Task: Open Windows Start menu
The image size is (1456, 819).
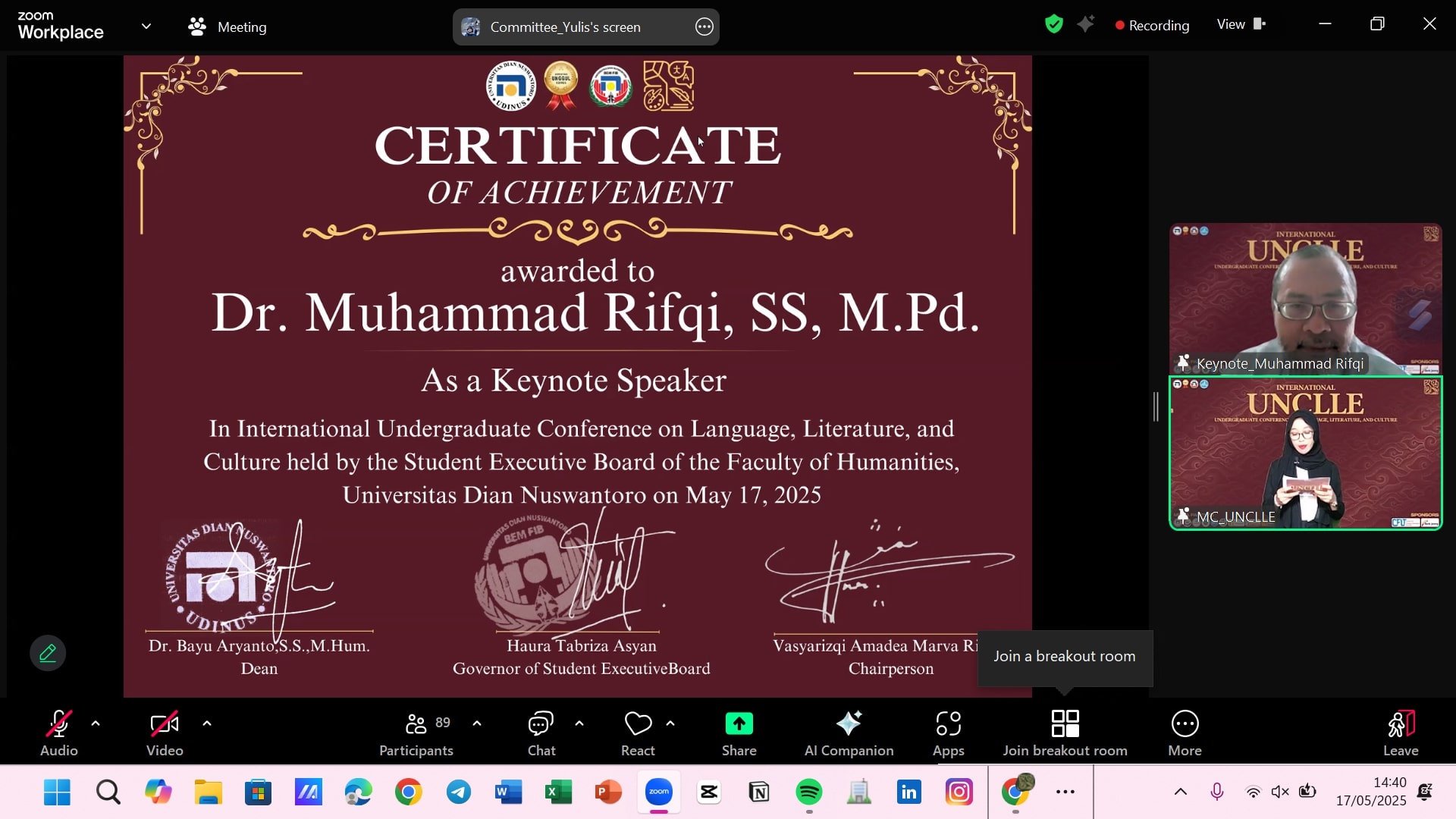Action: [x=57, y=792]
